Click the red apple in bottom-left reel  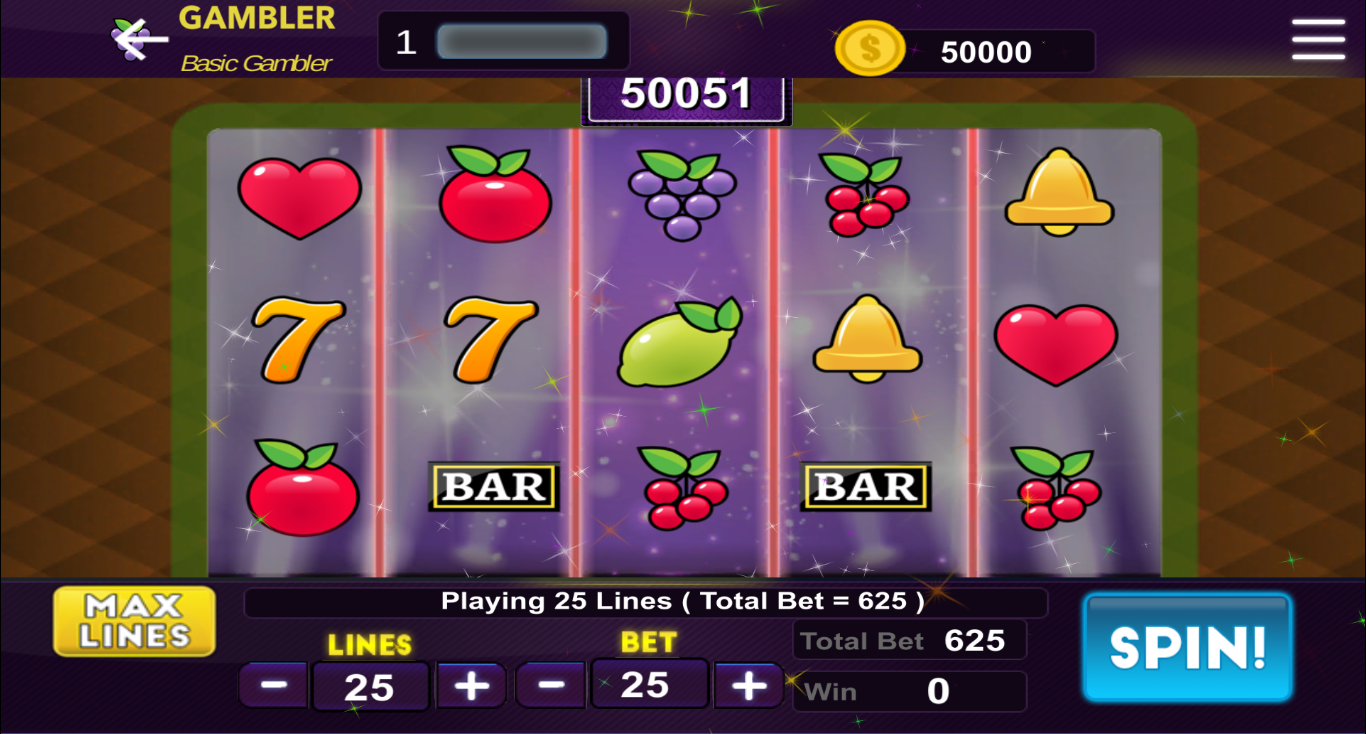[x=303, y=488]
